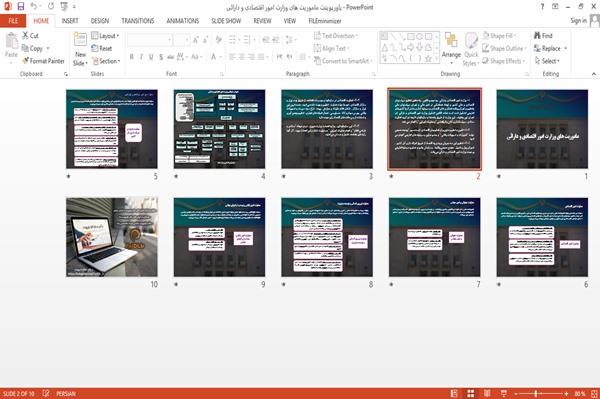Screen dimensions: 600x399
Task: Click the Increase Font Size icon
Action: [x=196, y=40]
